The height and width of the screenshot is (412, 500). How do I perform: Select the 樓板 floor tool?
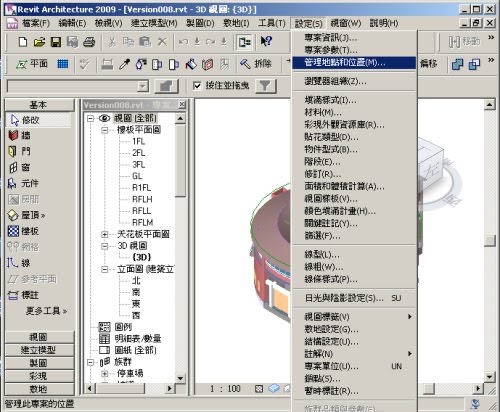23,231
